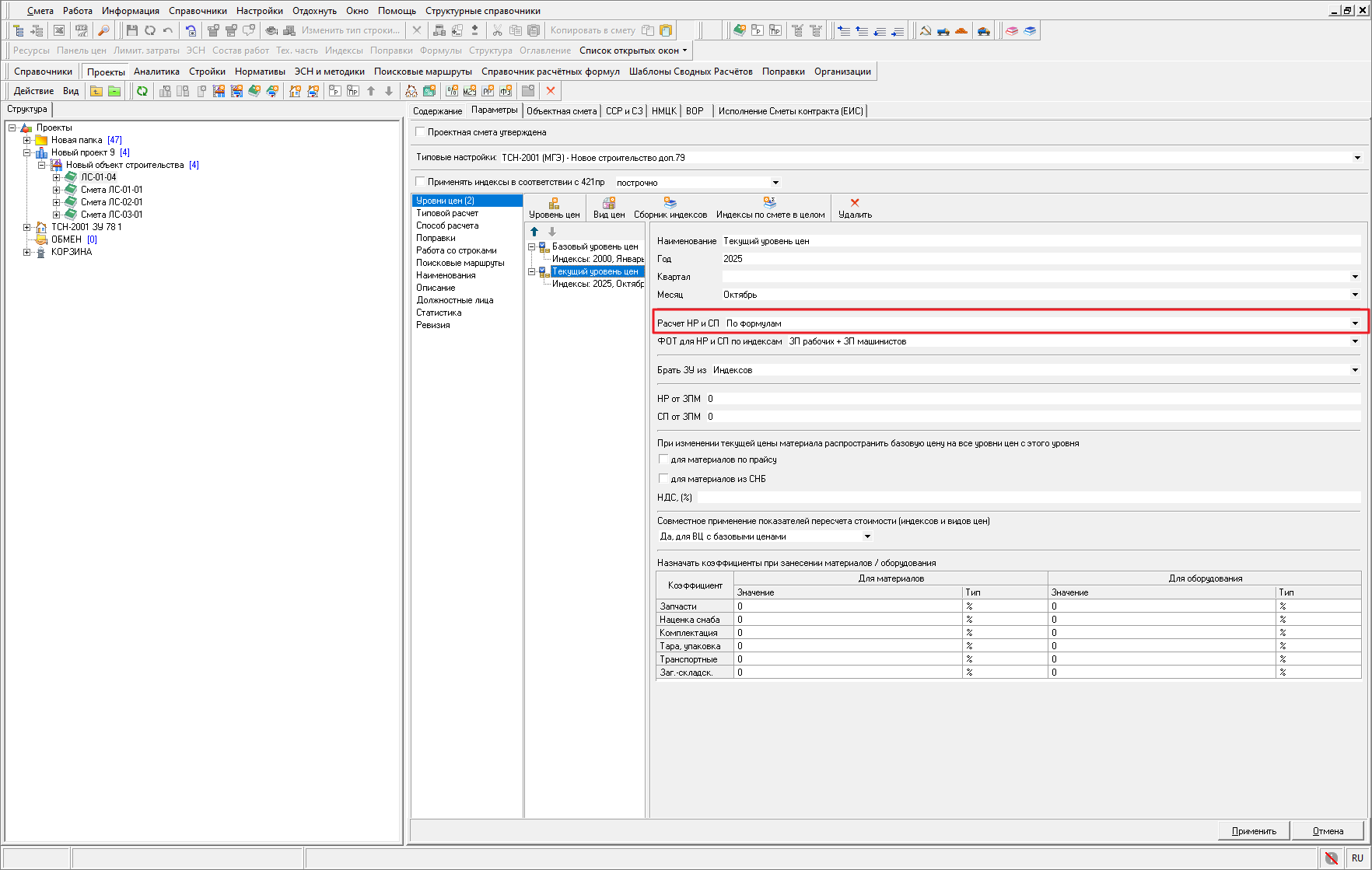The width and height of the screenshot is (1372, 870).
Task: Enable Проектная смета утверждена checkbox
Action: (x=421, y=132)
